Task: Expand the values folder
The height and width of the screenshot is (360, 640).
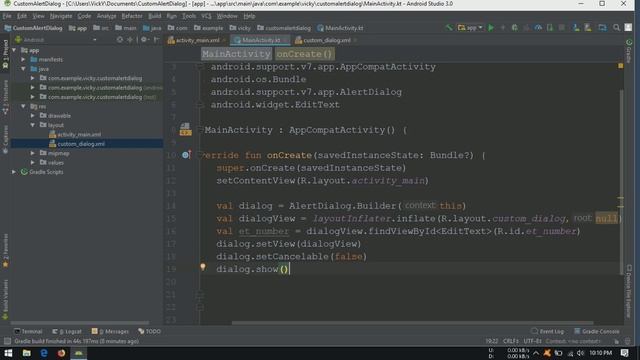Action: tap(33, 162)
